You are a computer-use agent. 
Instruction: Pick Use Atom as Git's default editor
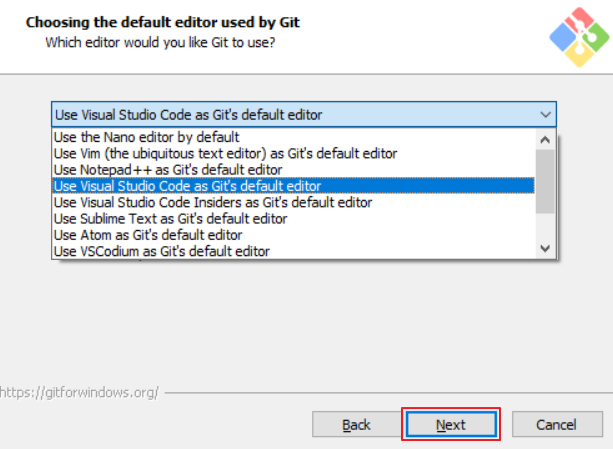pos(293,235)
